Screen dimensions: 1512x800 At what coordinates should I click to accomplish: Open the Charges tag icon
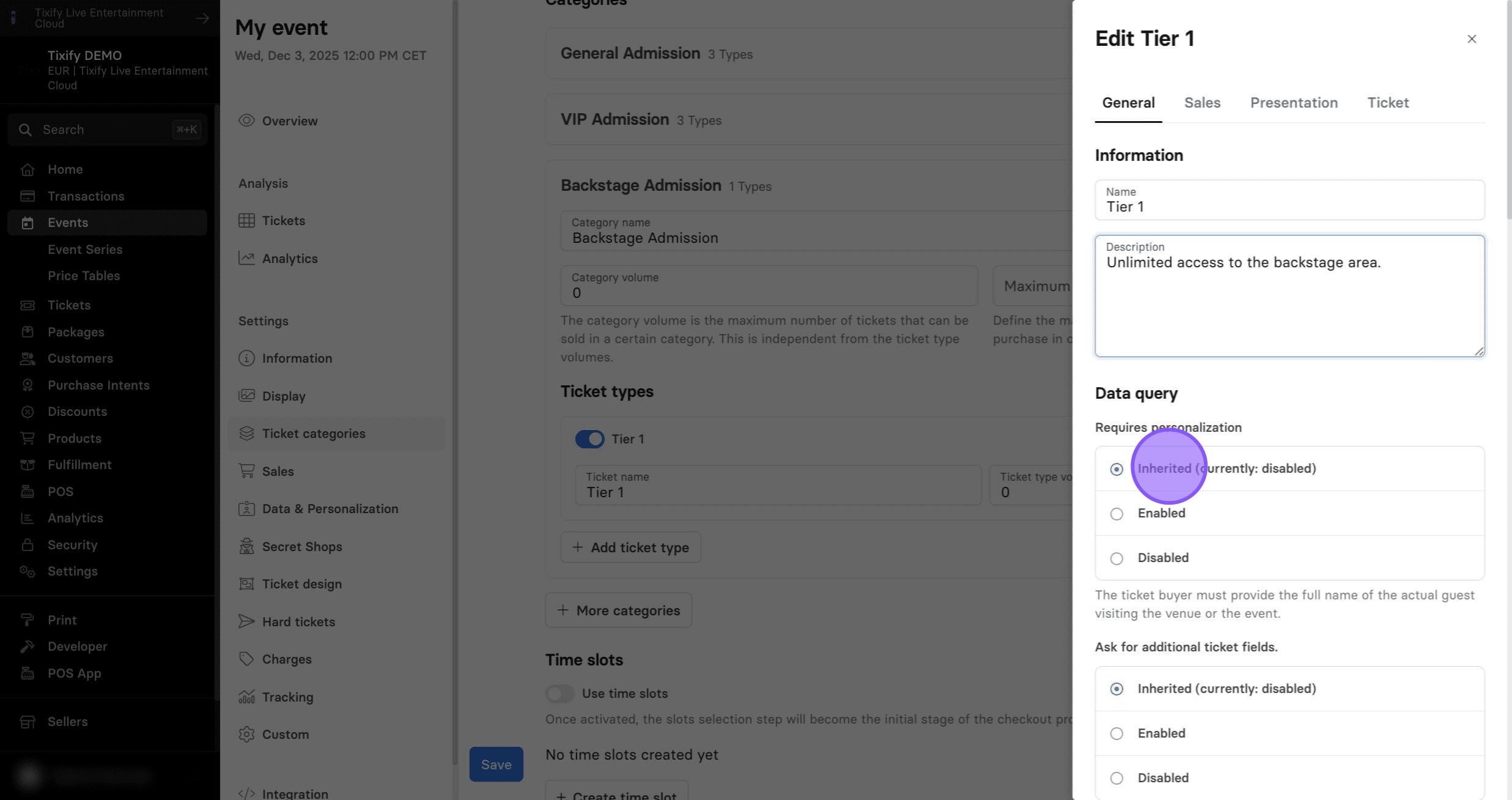tap(246, 659)
